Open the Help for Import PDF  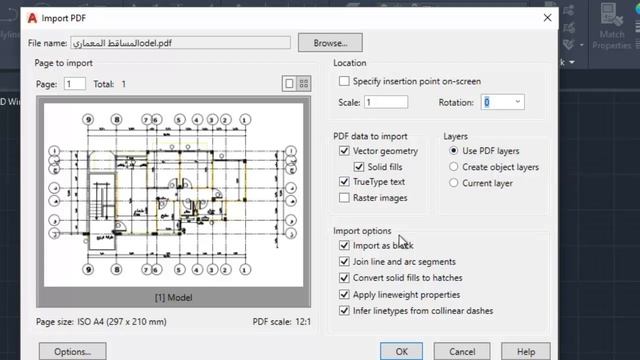[526, 351]
